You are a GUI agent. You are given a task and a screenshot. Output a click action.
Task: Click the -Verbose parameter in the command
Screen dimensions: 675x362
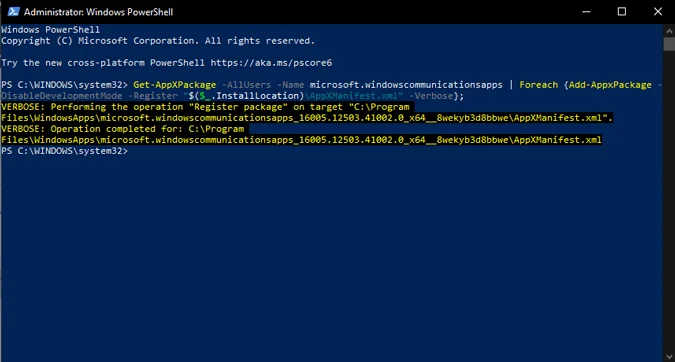(433, 96)
